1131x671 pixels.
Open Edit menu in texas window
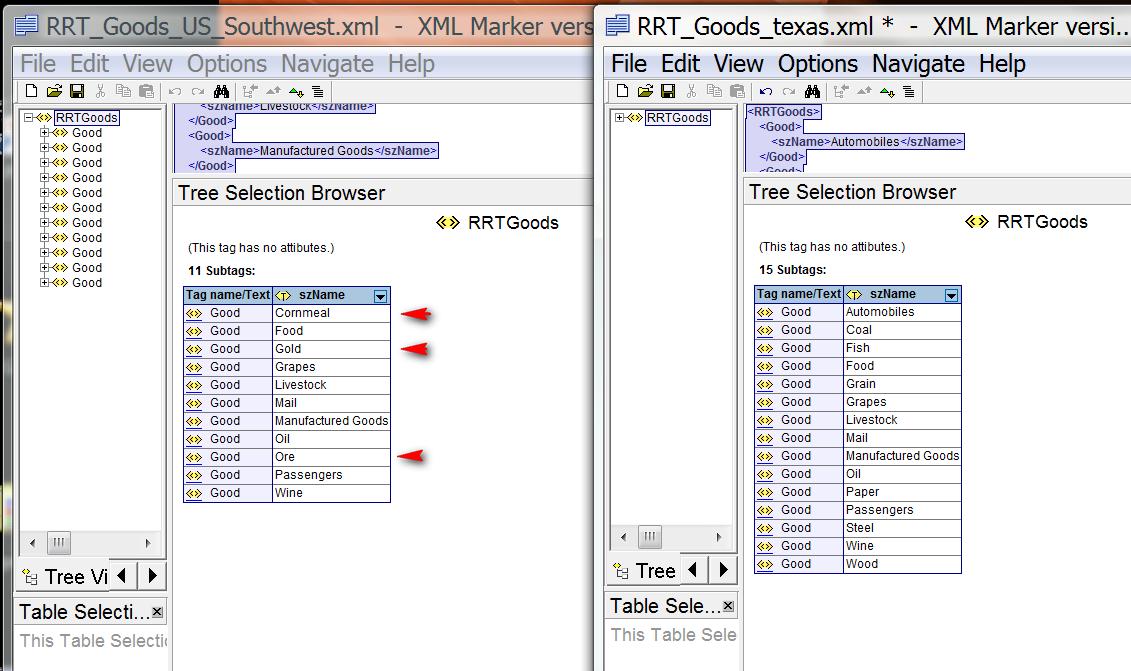(x=680, y=63)
